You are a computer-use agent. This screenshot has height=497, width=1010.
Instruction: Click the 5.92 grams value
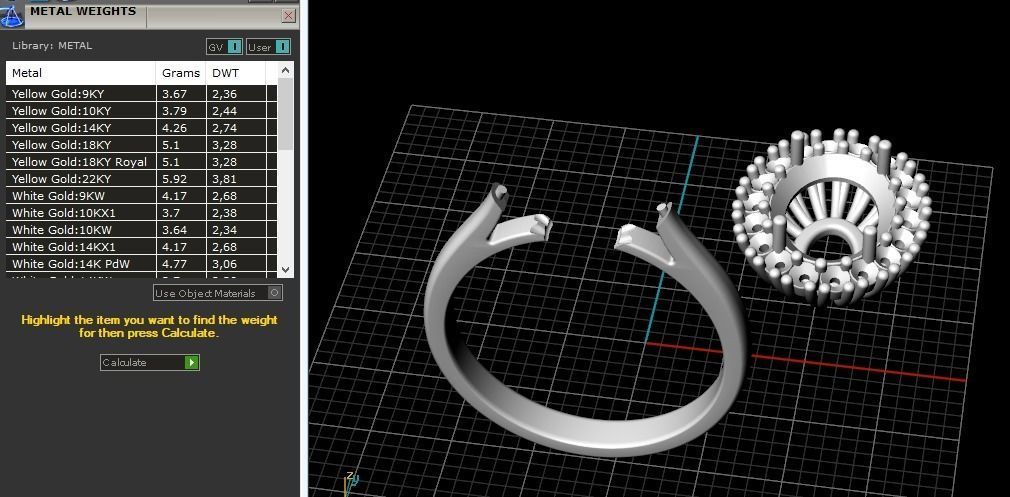coord(175,179)
